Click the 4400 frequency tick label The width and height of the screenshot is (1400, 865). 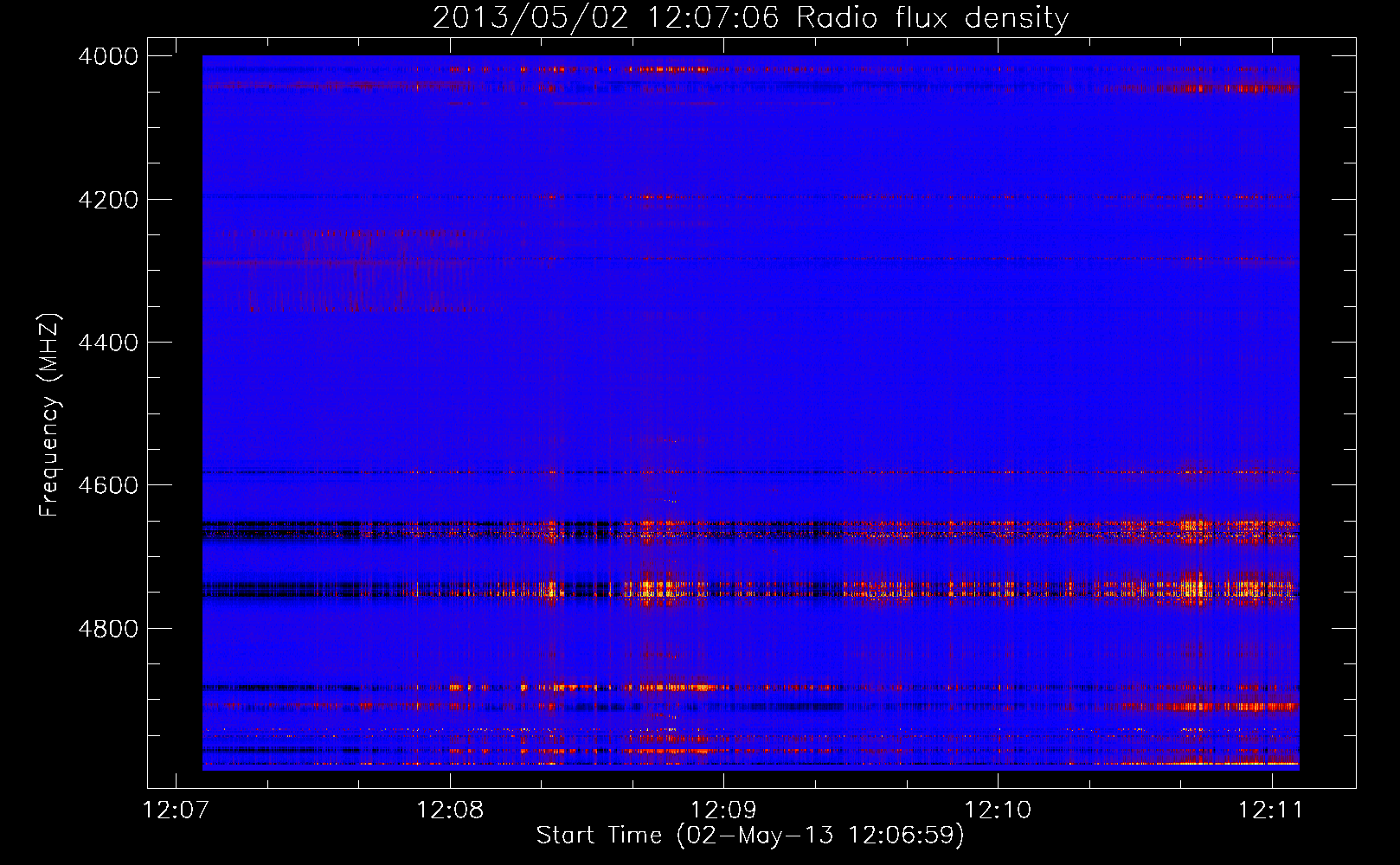(108, 343)
